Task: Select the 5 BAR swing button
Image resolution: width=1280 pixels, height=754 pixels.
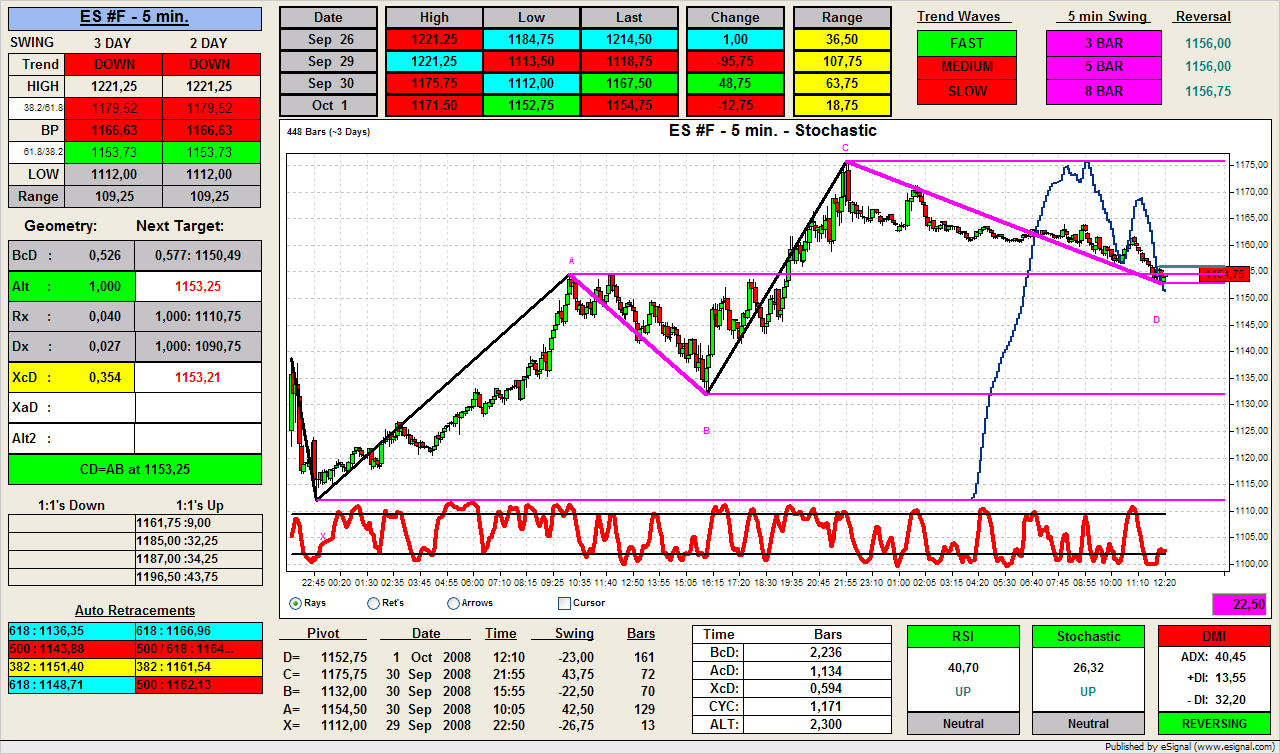Action: click(1103, 67)
